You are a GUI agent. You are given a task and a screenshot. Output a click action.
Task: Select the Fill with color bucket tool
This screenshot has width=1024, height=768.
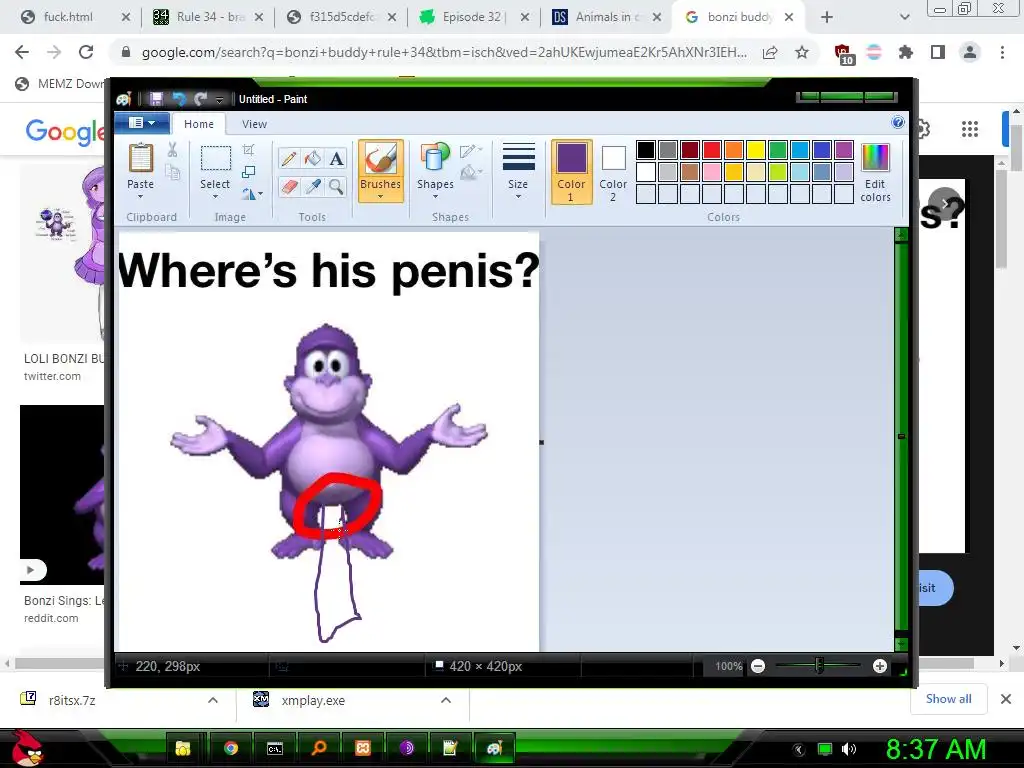point(313,159)
